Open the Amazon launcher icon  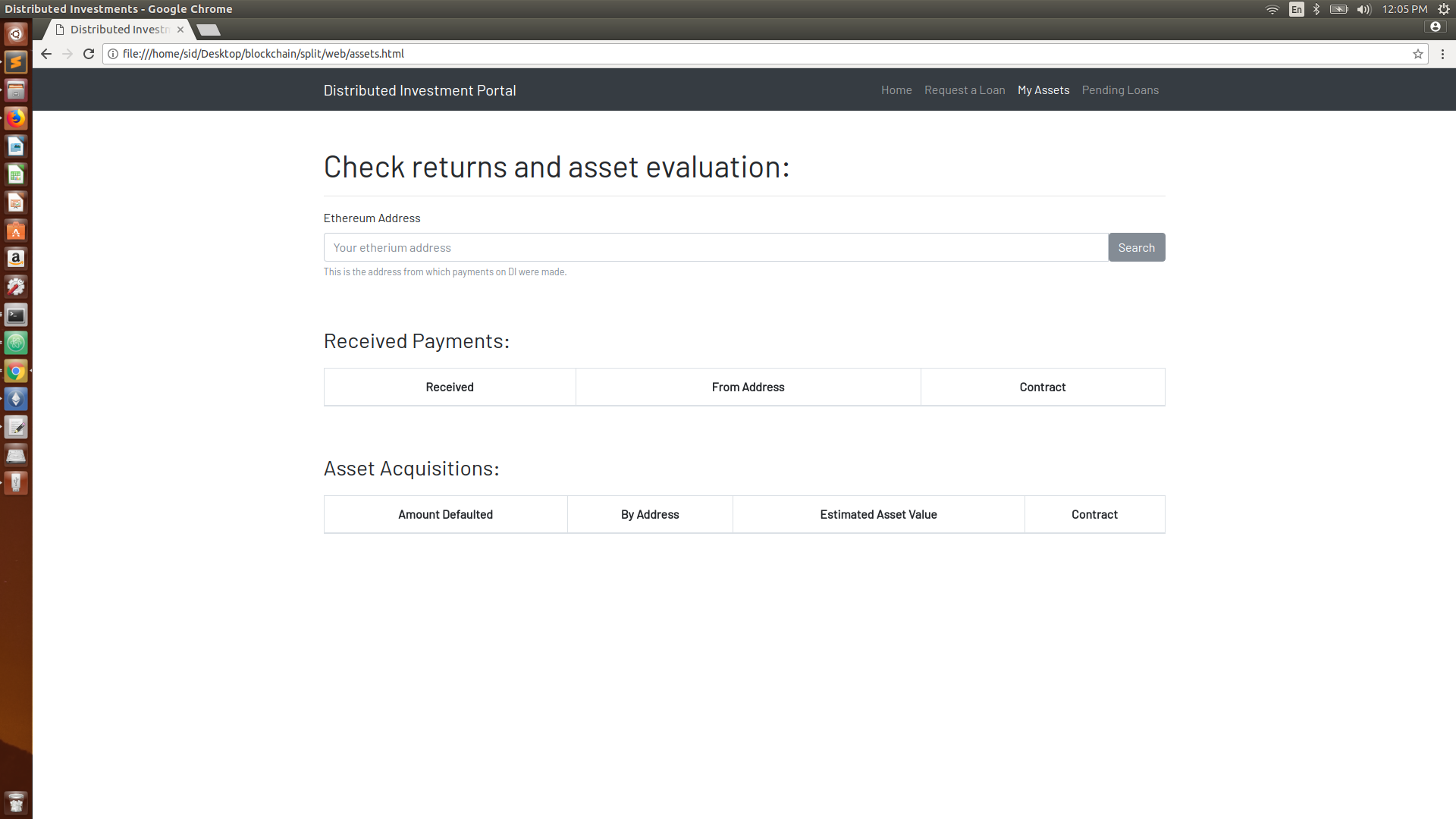click(16, 259)
